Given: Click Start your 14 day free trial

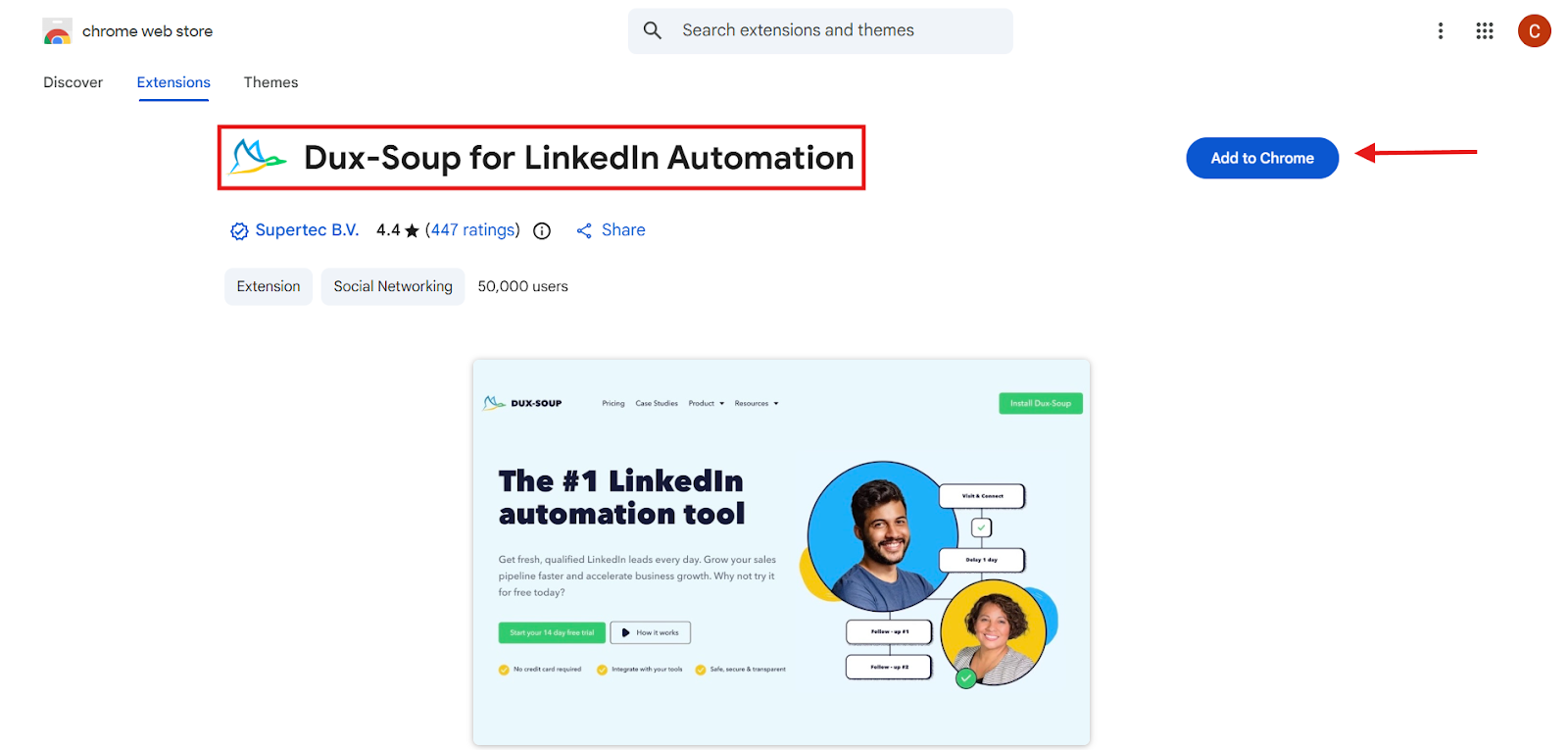Looking at the screenshot, I should 552,632.
